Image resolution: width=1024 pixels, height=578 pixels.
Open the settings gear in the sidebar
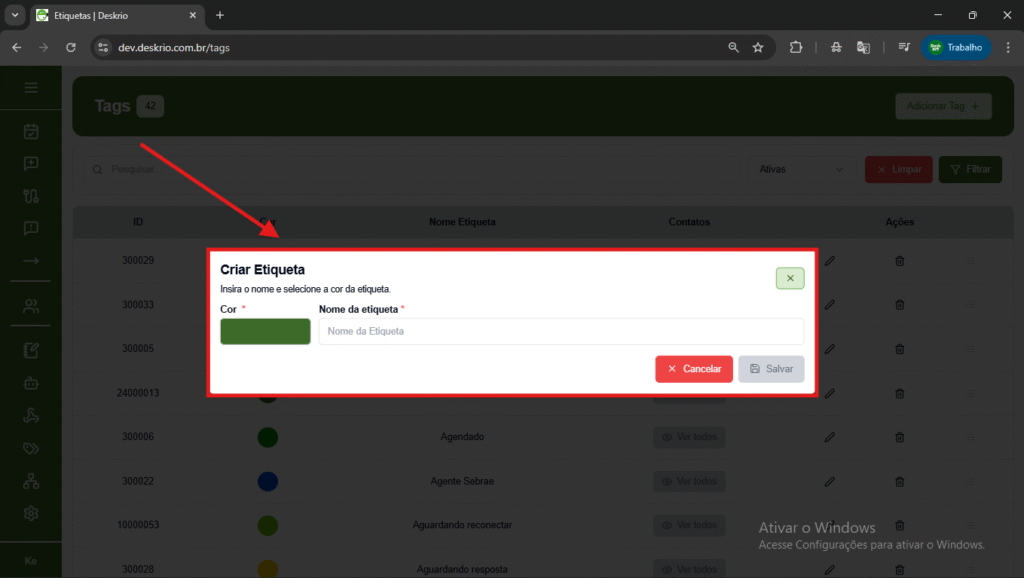(31, 513)
